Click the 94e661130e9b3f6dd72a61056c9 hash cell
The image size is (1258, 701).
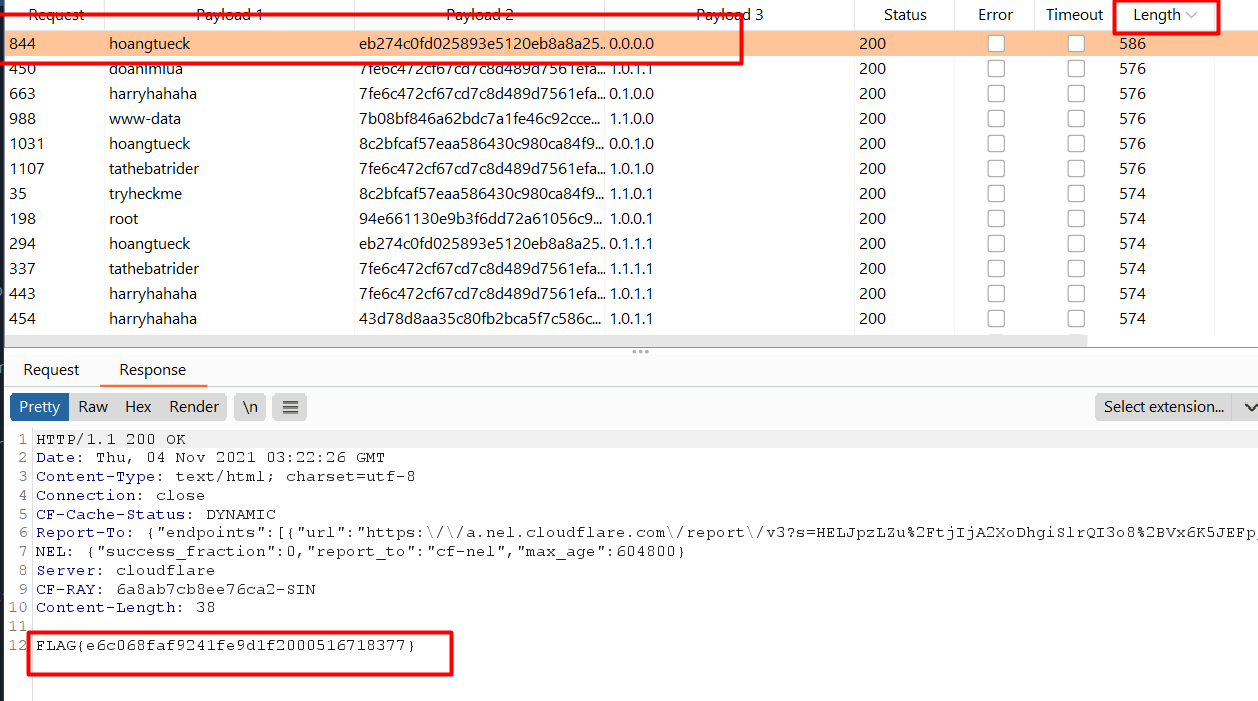482,219
